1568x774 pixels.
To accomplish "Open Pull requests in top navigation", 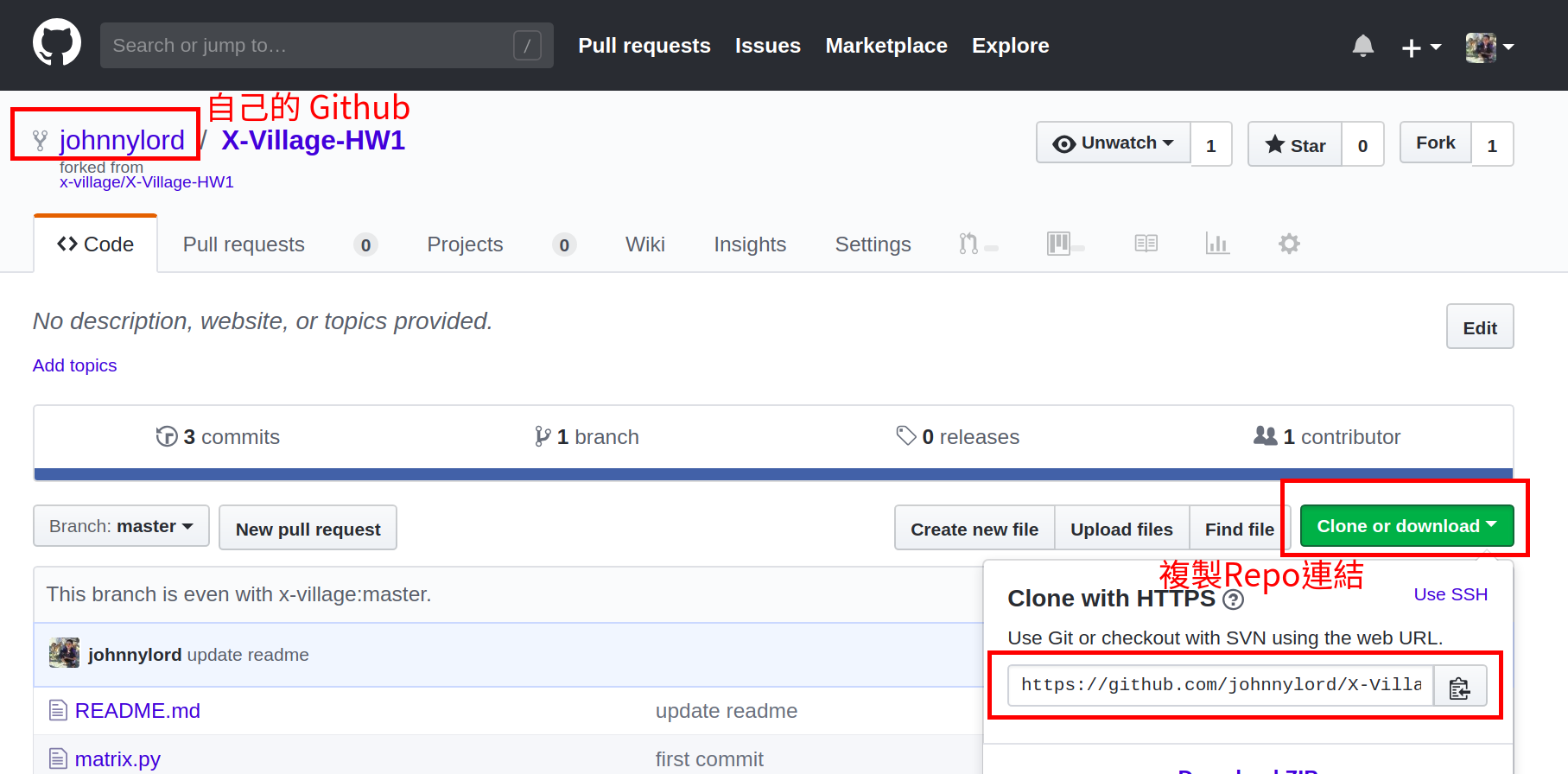I will [644, 46].
